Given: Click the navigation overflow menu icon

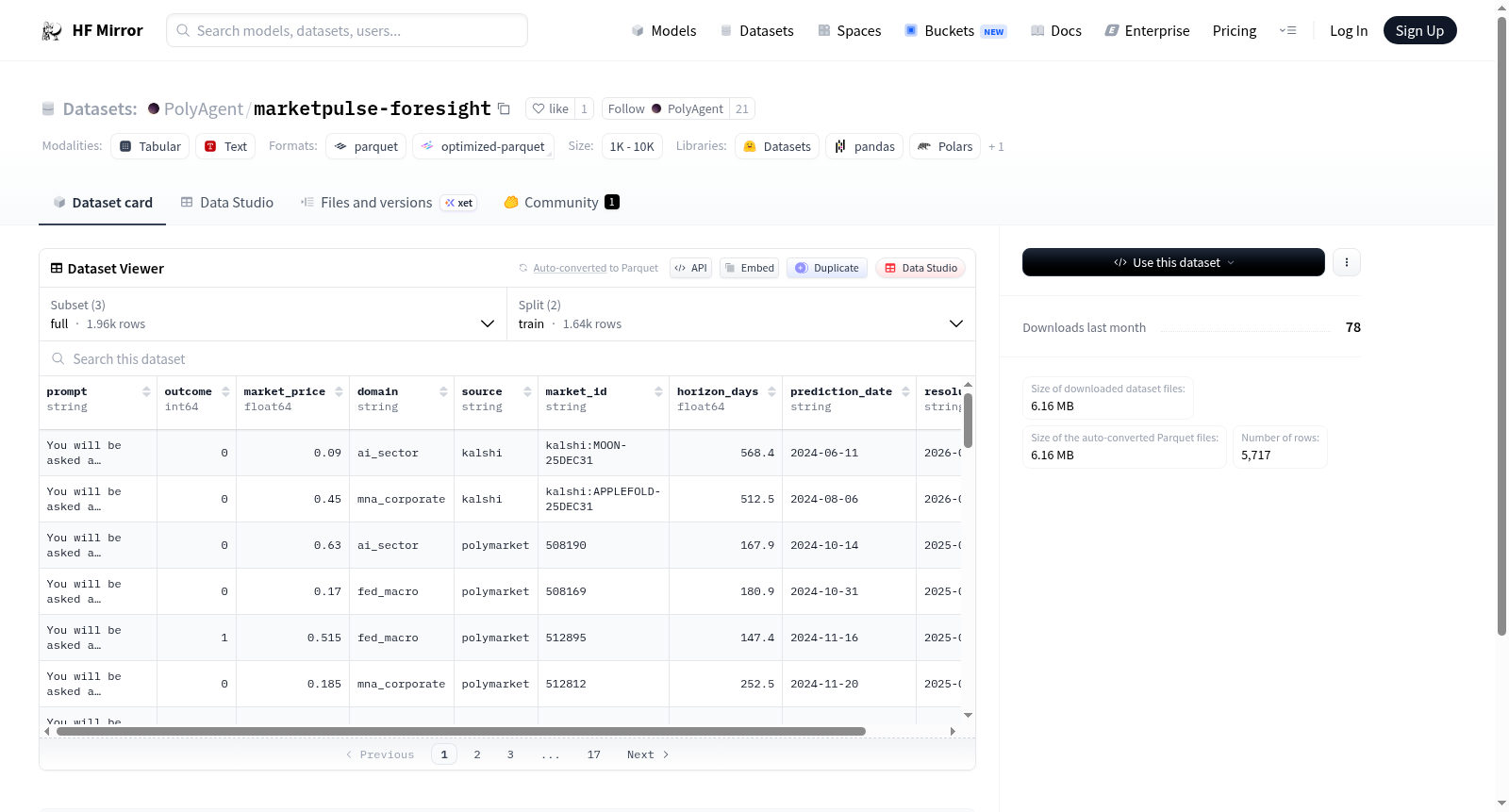Looking at the screenshot, I should [x=1287, y=31].
